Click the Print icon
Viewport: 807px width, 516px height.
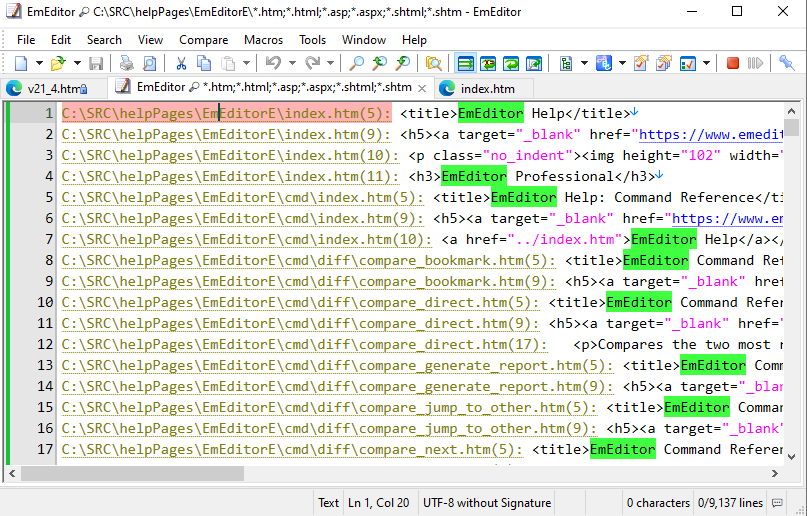coord(127,64)
